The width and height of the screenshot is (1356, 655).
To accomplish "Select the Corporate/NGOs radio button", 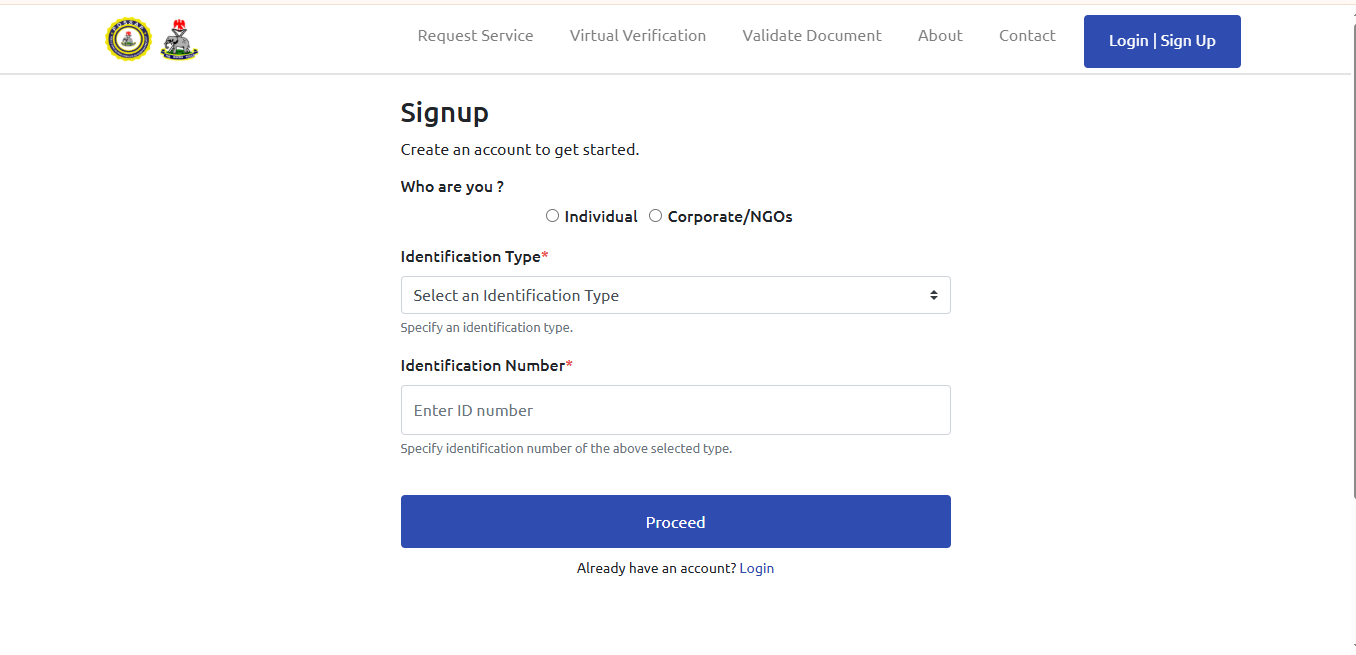I will coord(655,216).
